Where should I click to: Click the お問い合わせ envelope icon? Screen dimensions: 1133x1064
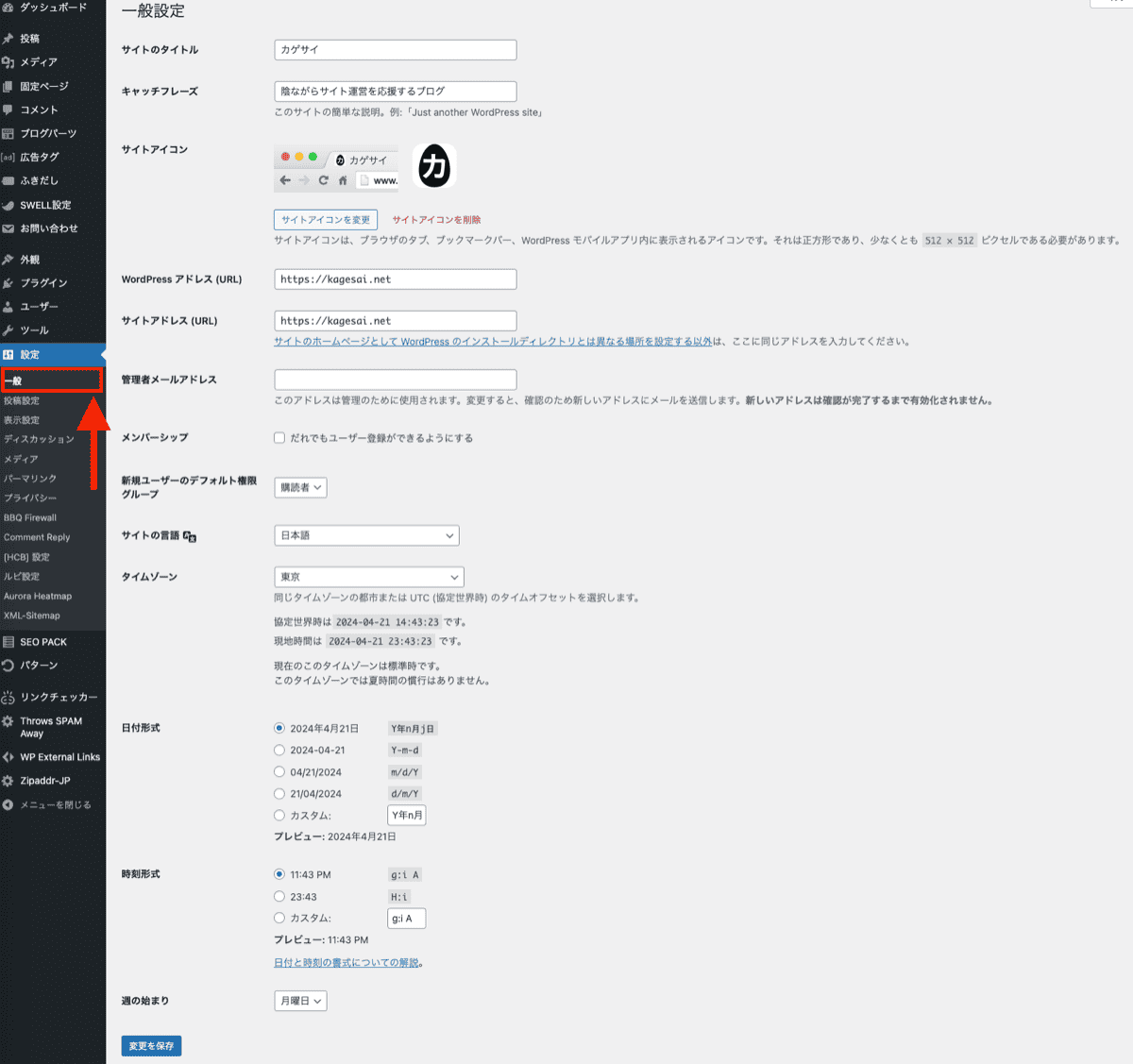8,228
